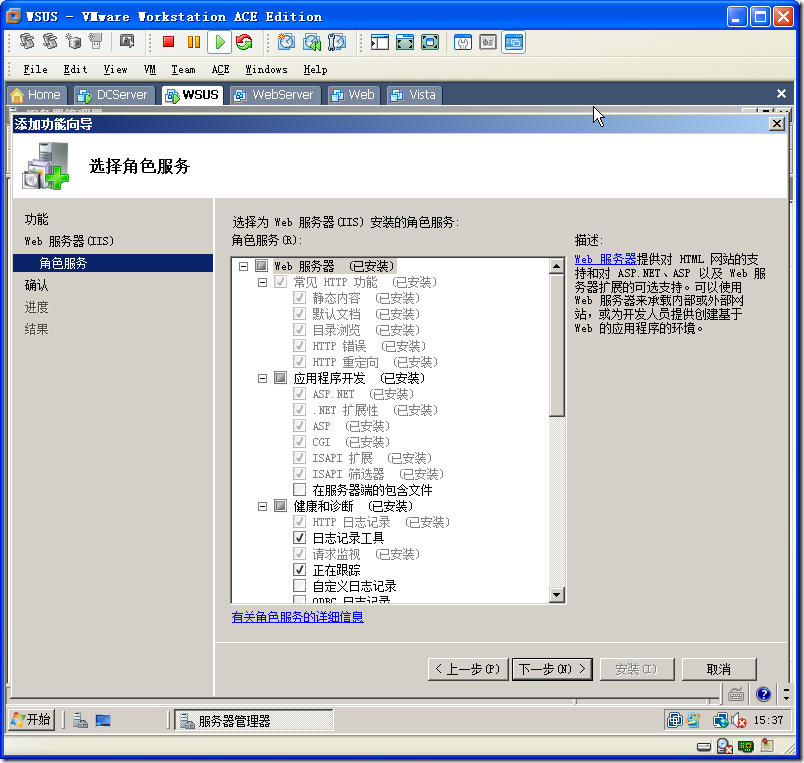Click the 开始 start button

tap(32, 720)
